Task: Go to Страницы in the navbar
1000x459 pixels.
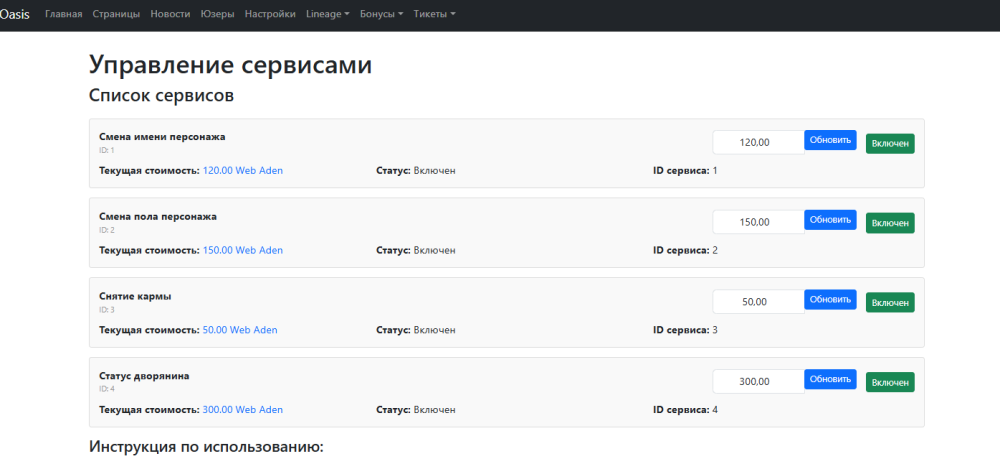Action: click(x=116, y=14)
